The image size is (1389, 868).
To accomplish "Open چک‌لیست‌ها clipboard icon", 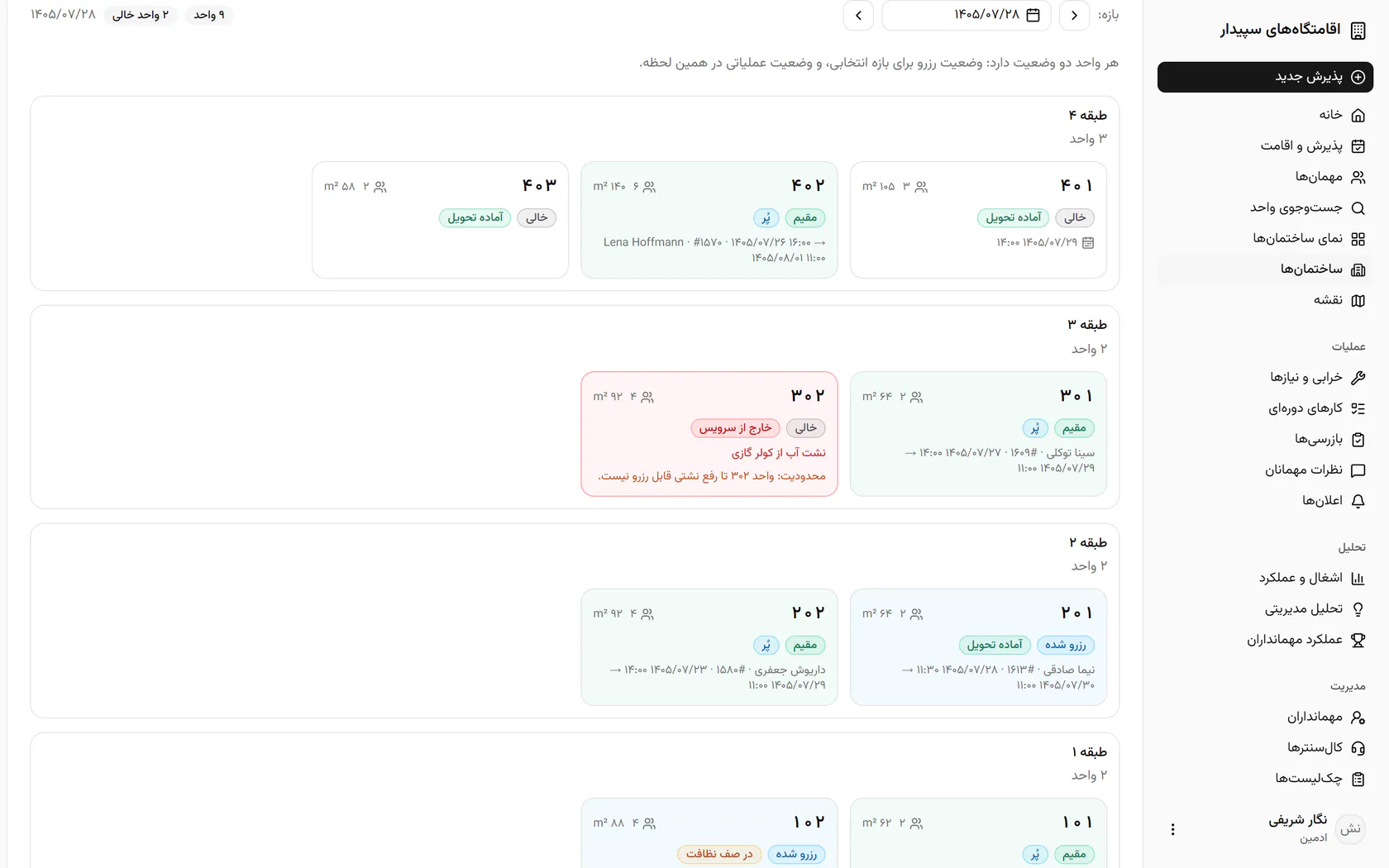I will click(x=1358, y=779).
